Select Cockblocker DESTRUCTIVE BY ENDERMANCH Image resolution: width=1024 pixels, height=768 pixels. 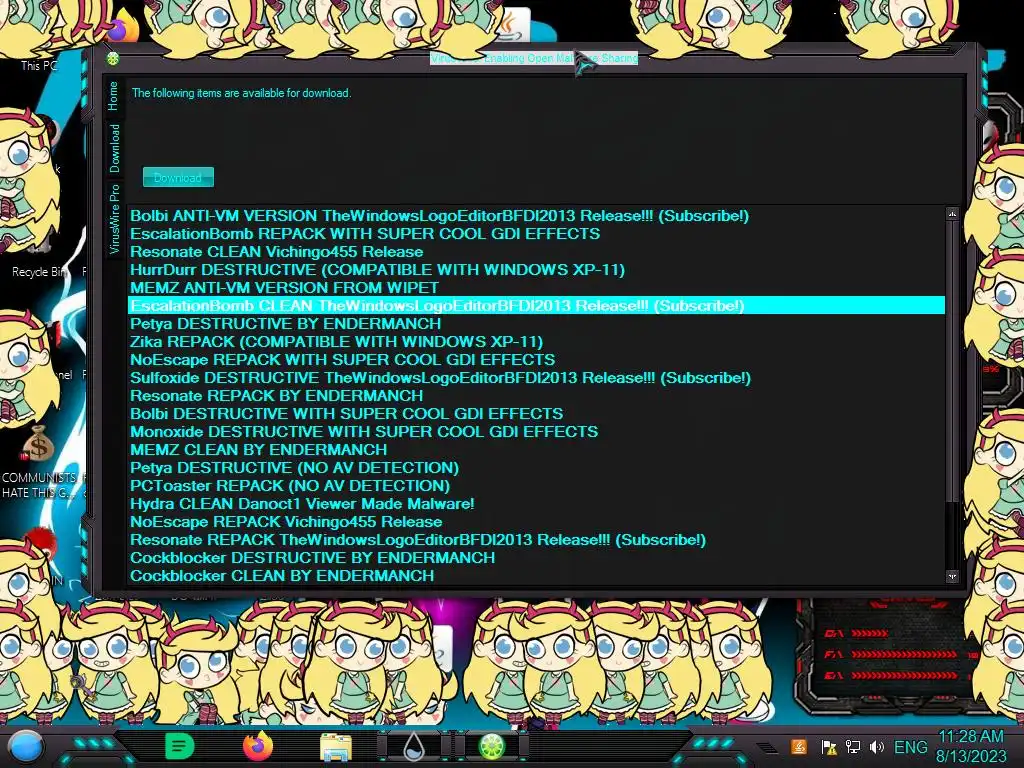(536, 558)
